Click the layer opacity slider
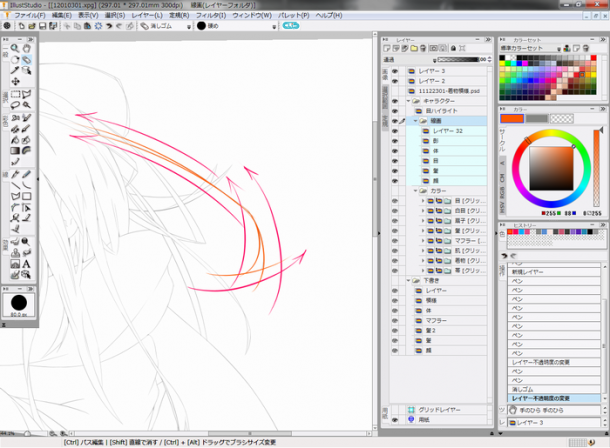The width and height of the screenshot is (610, 448). click(x=458, y=60)
